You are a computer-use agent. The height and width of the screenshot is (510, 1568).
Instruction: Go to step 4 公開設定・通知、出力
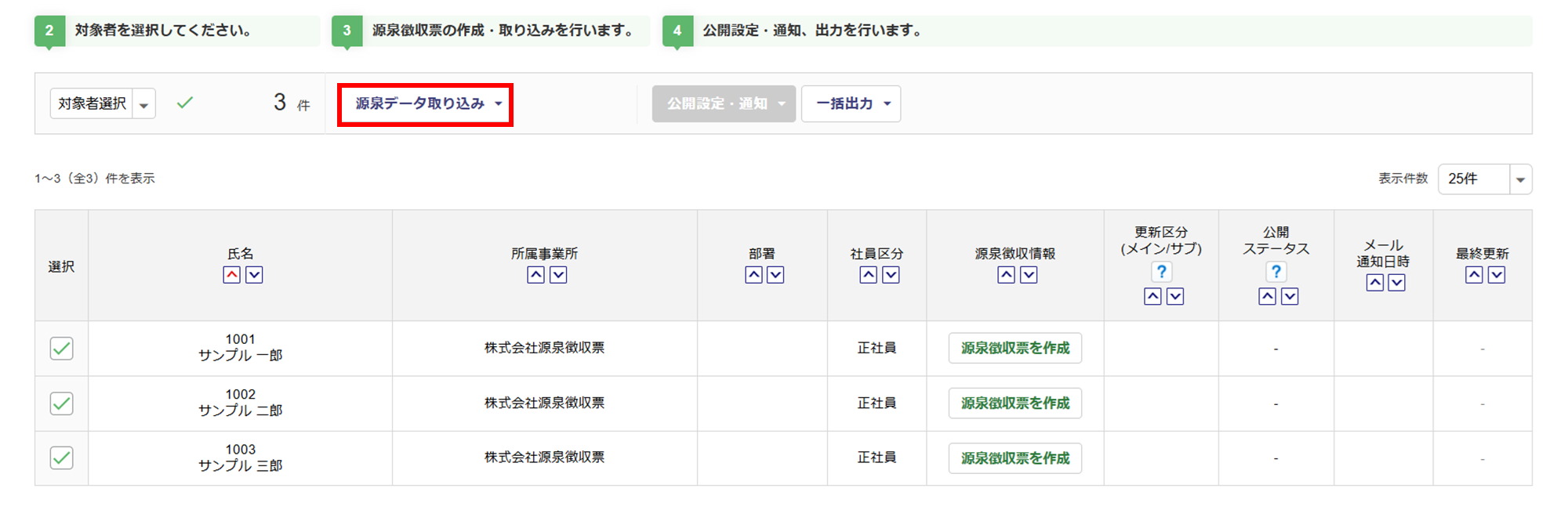1097,31
